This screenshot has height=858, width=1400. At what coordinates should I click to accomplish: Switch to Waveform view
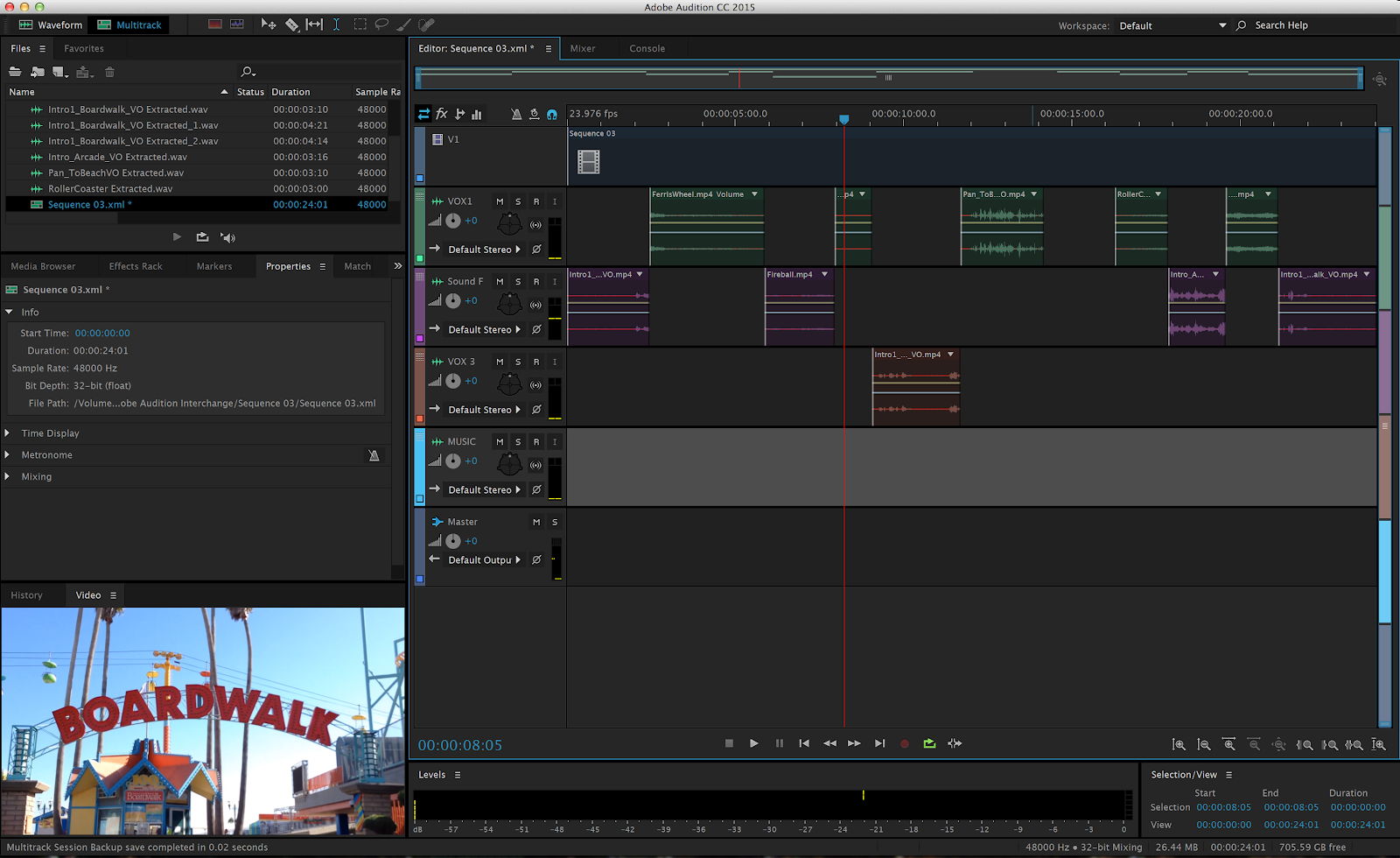(51, 25)
